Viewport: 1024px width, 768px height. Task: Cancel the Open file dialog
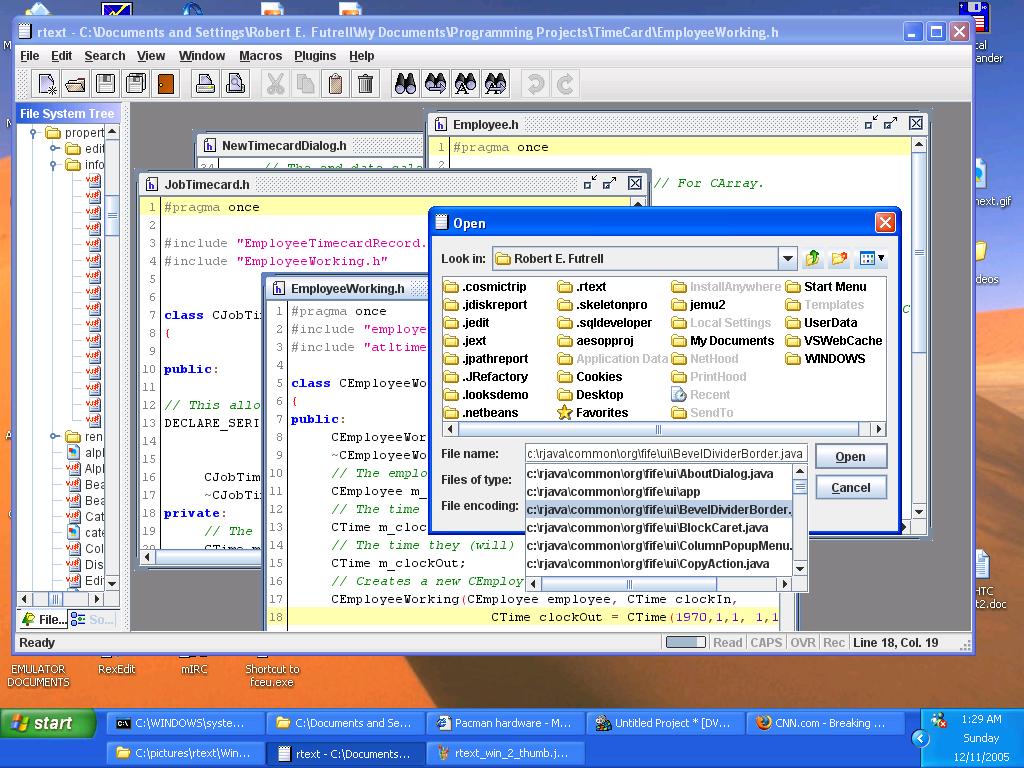tap(850, 488)
